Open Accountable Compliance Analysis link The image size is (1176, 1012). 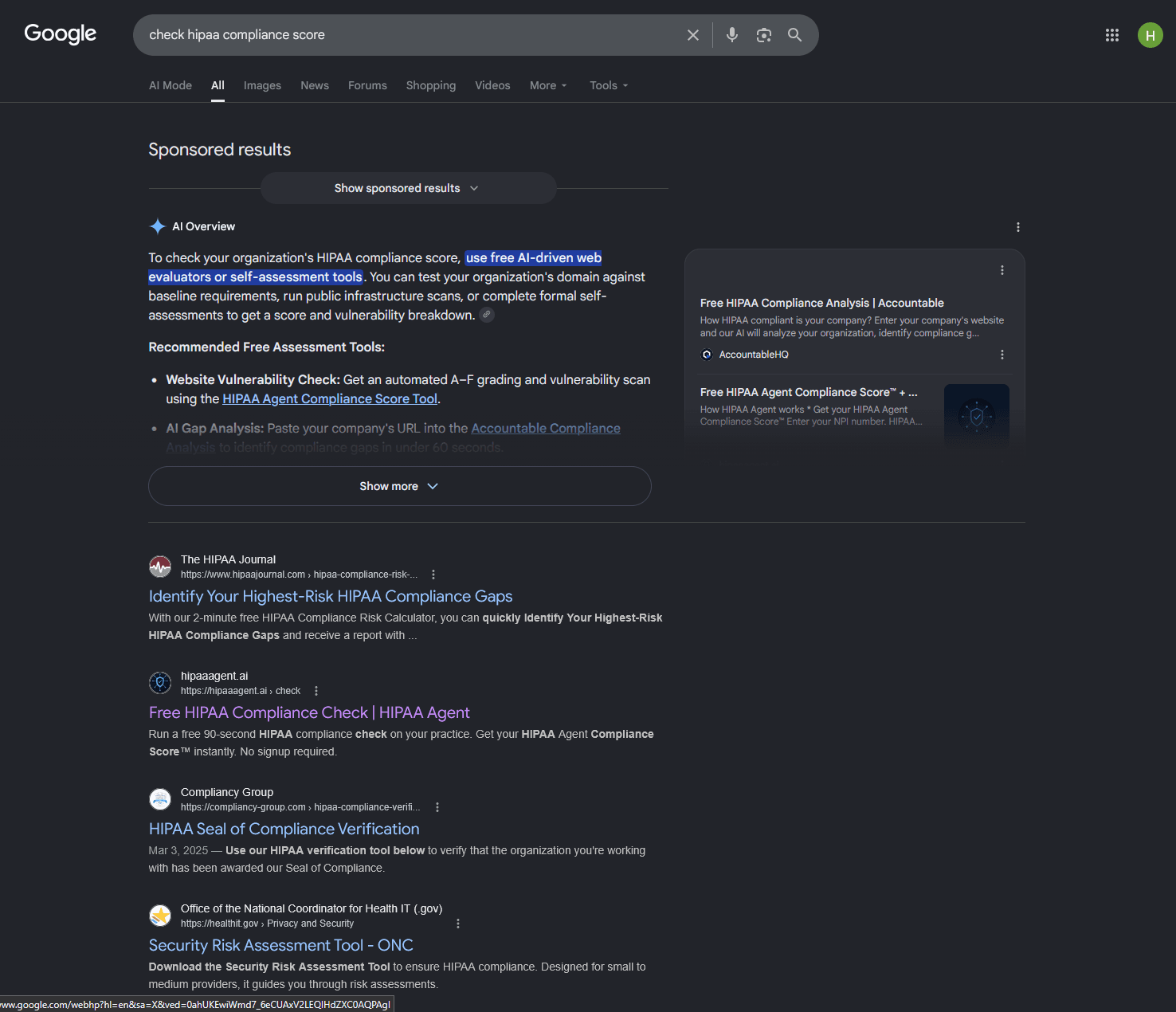point(546,429)
